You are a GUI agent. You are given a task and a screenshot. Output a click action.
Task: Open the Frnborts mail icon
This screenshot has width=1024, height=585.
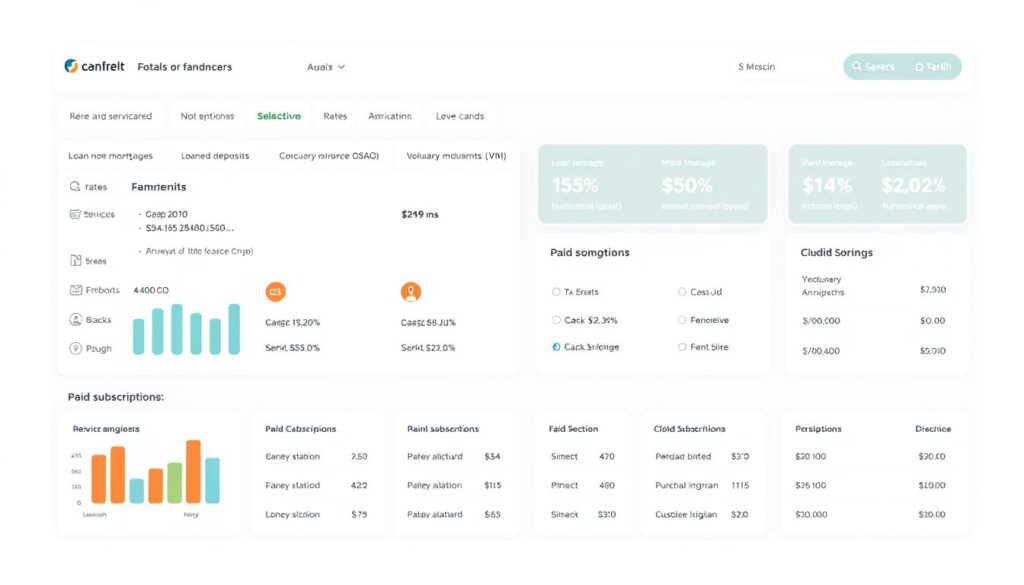click(75, 290)
